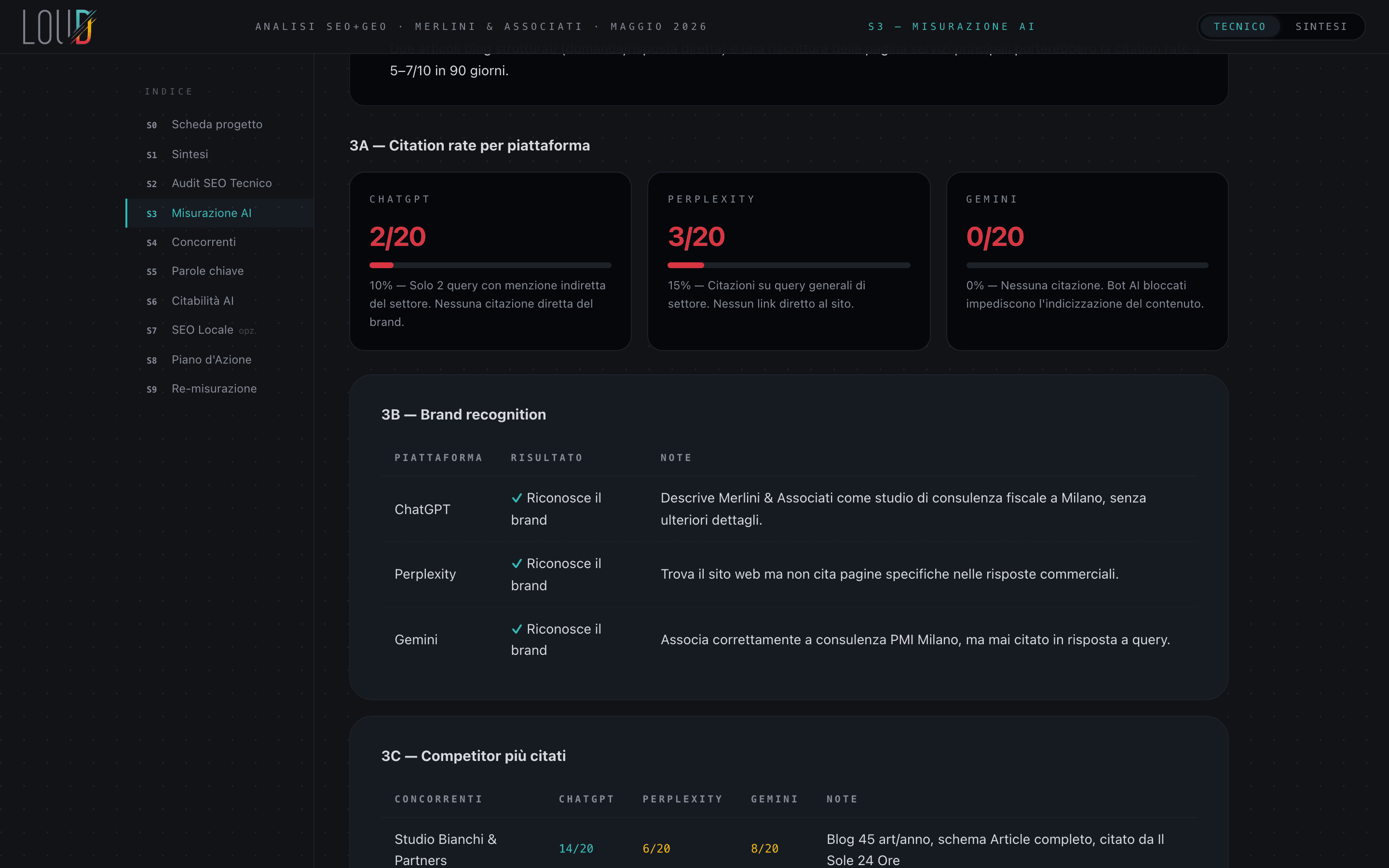Image resolution: width=1389 pixels, height=868 pixels.
Task: Click the Gemini note 'Associa correttamente a consulenza'
Action: 915,639
